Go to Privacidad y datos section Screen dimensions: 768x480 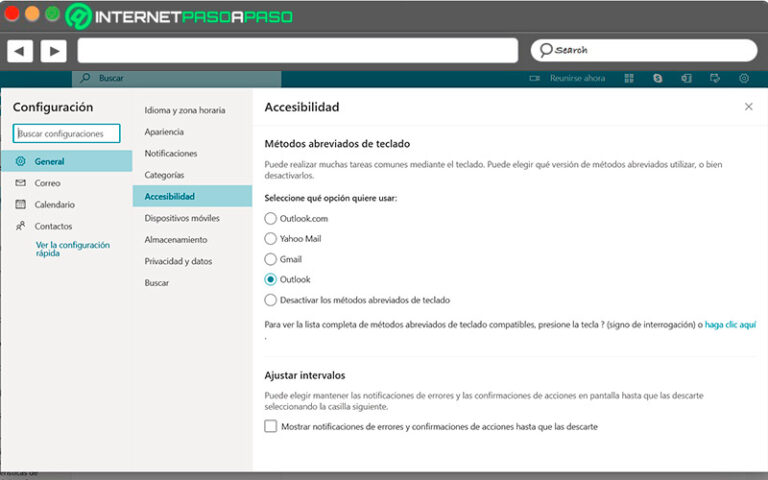point(178,261)
